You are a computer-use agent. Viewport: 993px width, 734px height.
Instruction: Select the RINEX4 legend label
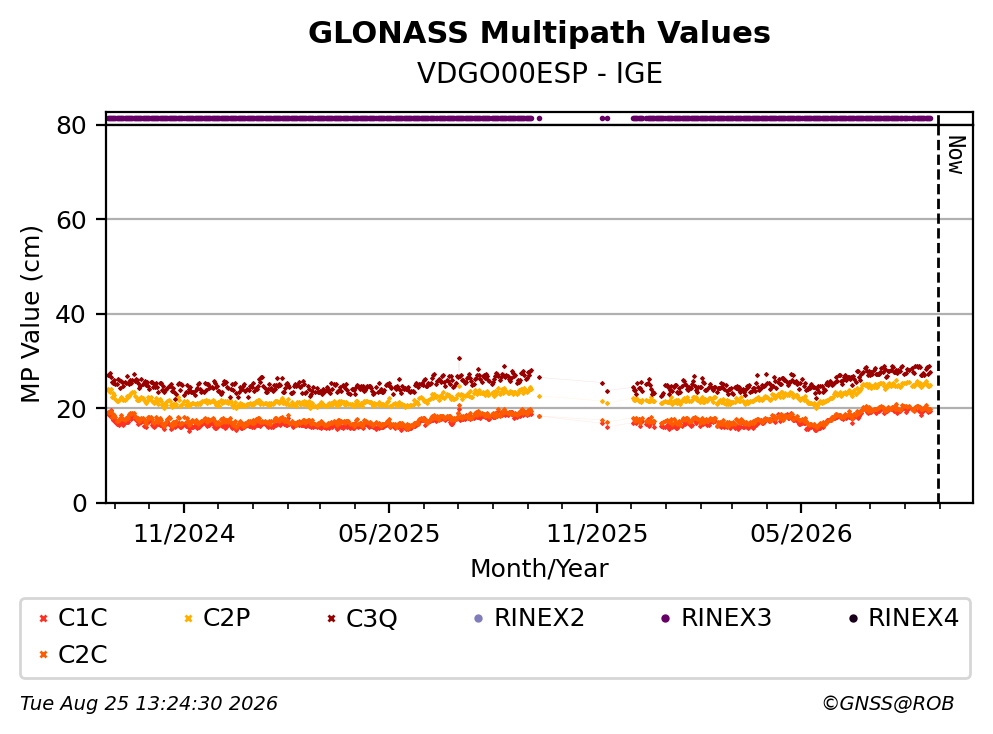(x=913, y=618)
